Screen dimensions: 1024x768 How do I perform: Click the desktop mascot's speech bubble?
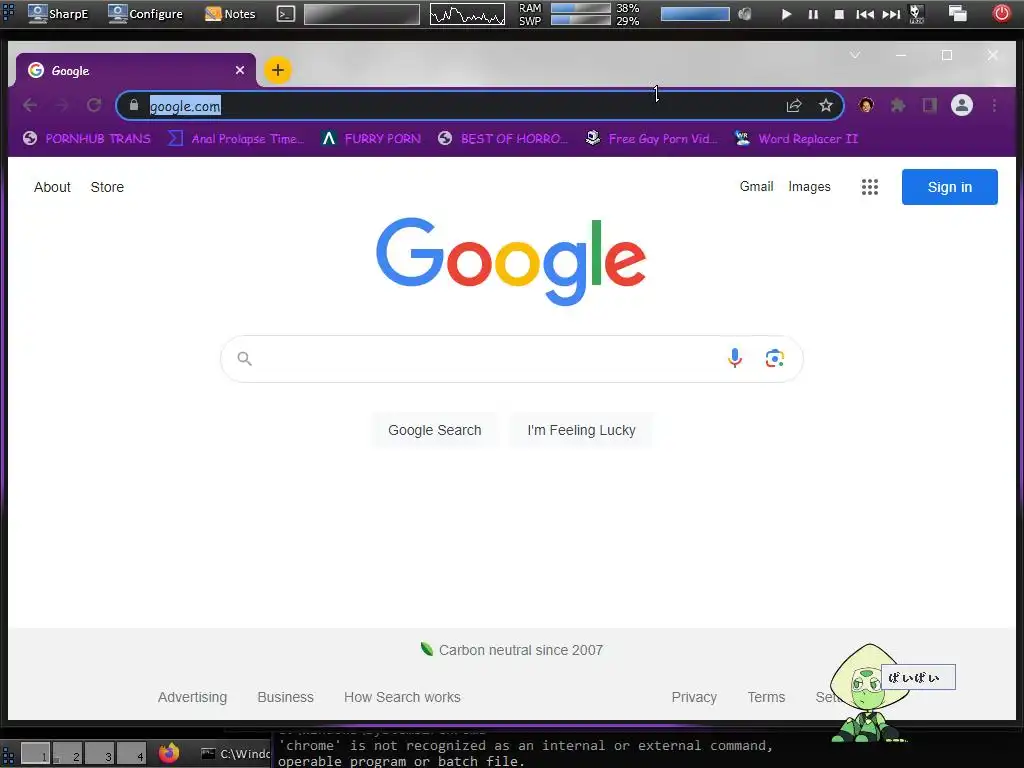(918, 677)
